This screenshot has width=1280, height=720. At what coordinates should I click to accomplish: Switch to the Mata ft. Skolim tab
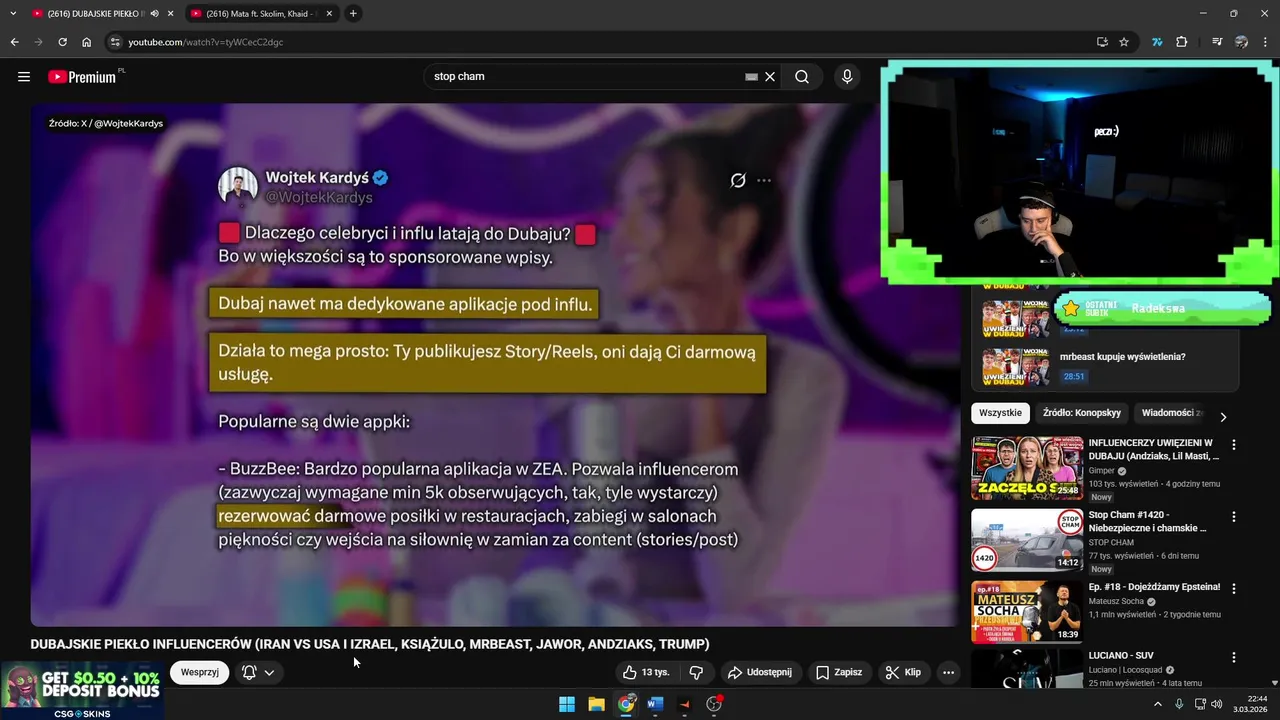[x=260, y=13]
